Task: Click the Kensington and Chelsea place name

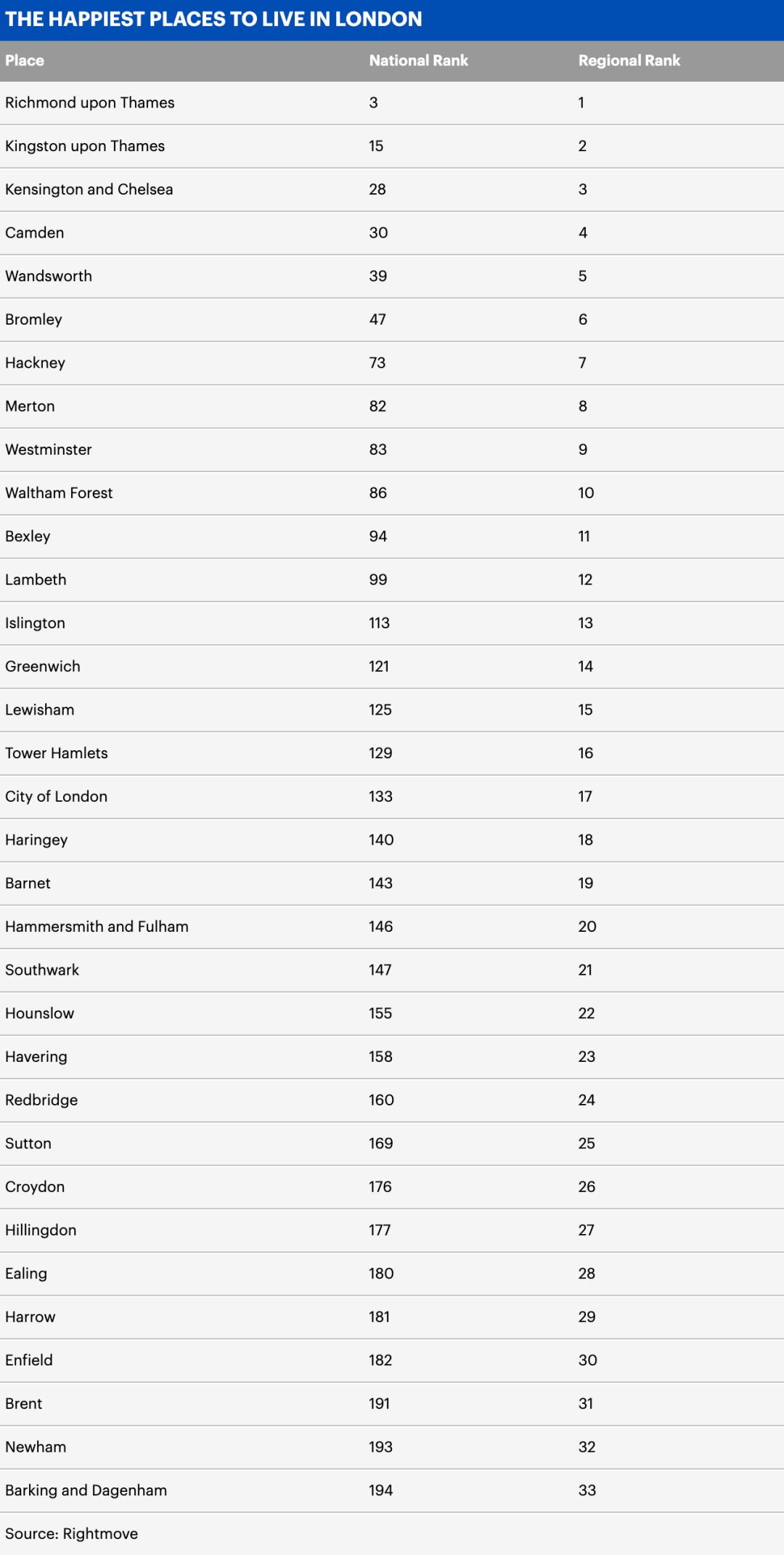Action: point(89,190)
